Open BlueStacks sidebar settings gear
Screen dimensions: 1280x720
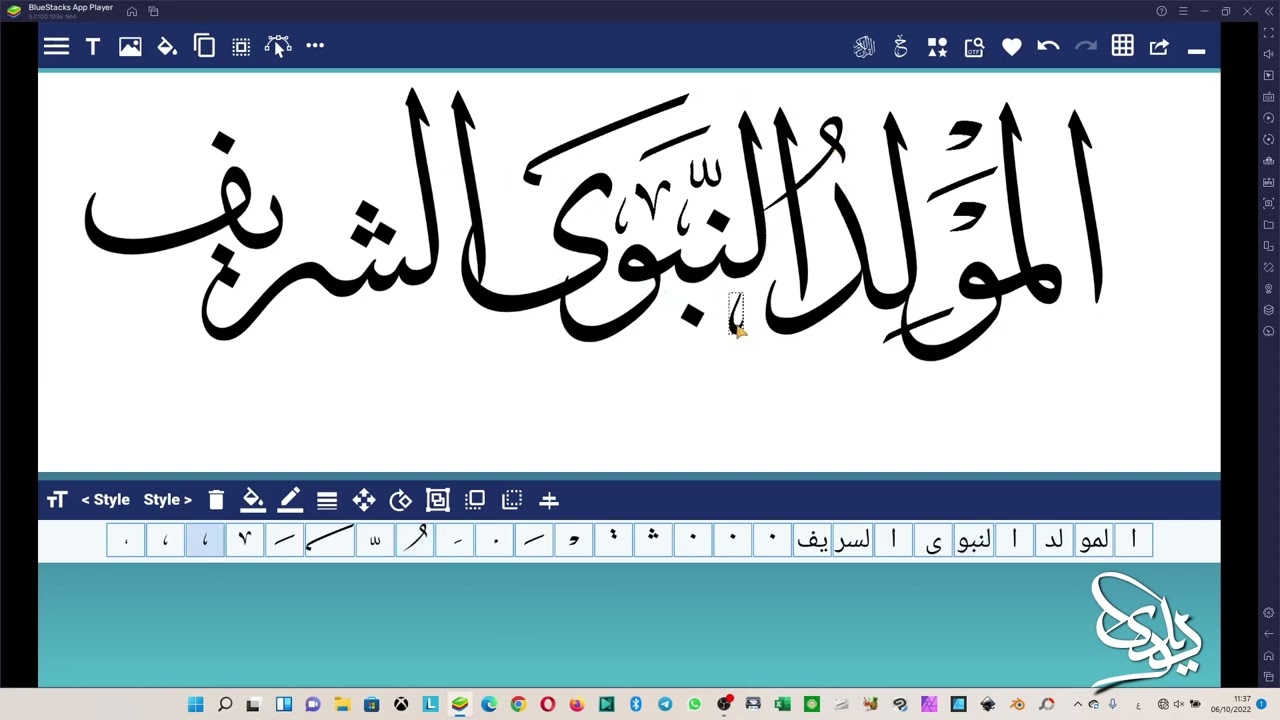[1269, 612]
